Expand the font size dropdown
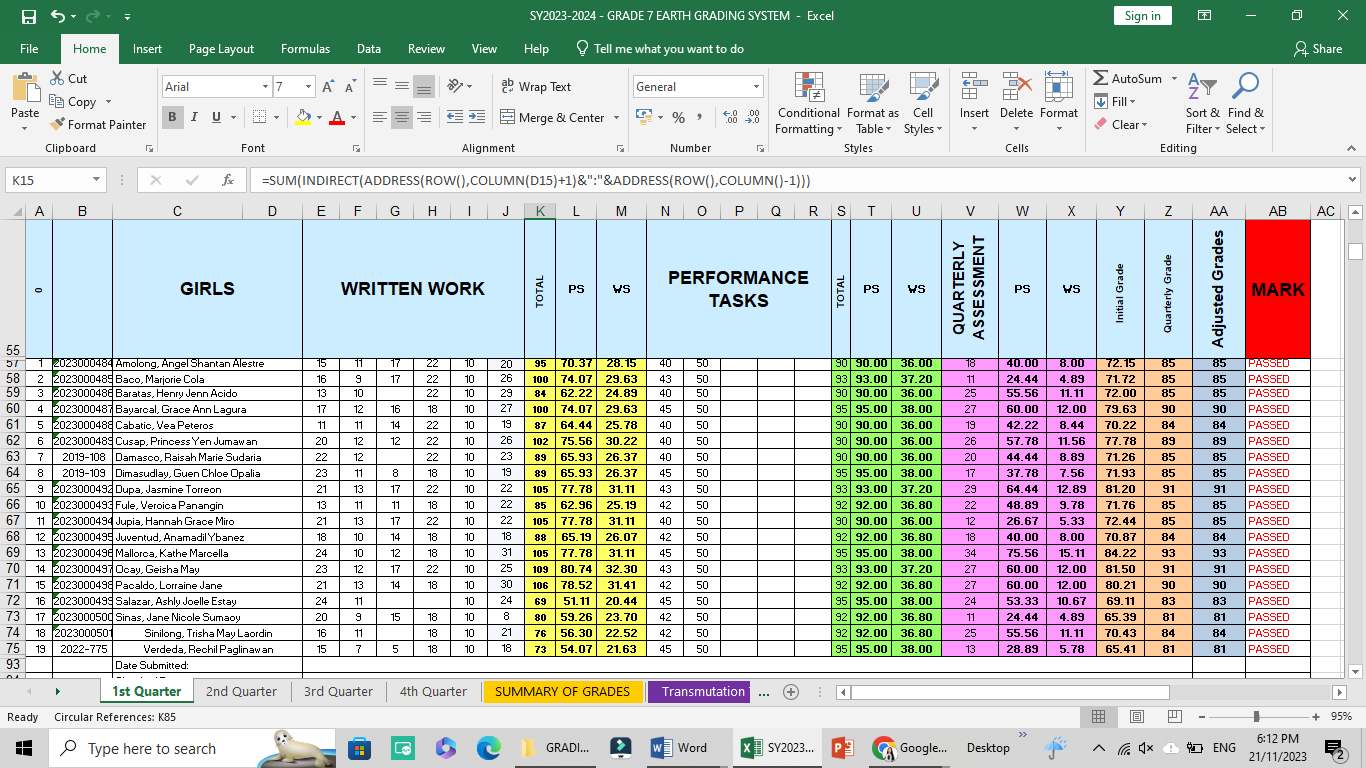Screen dimensions: 1366x768 [309, 87]
